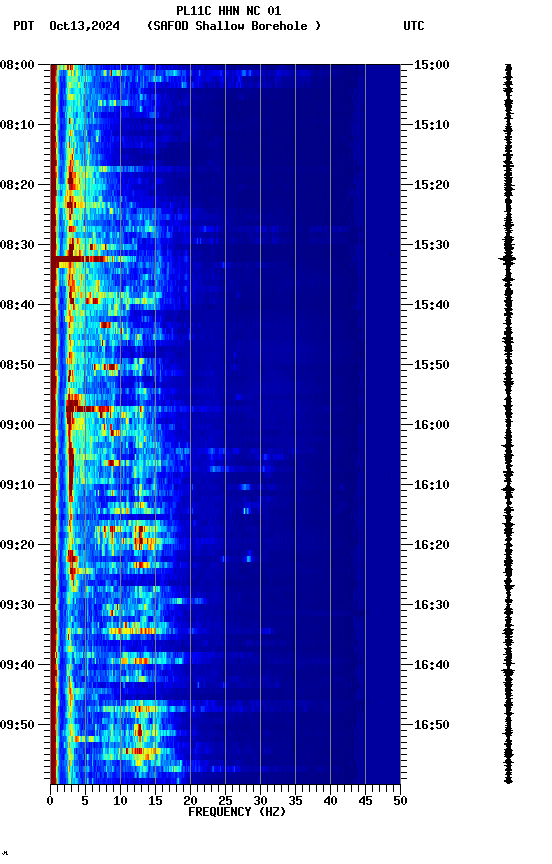Click the 0 Hz frequency axis label

click(x=50, y=801)
